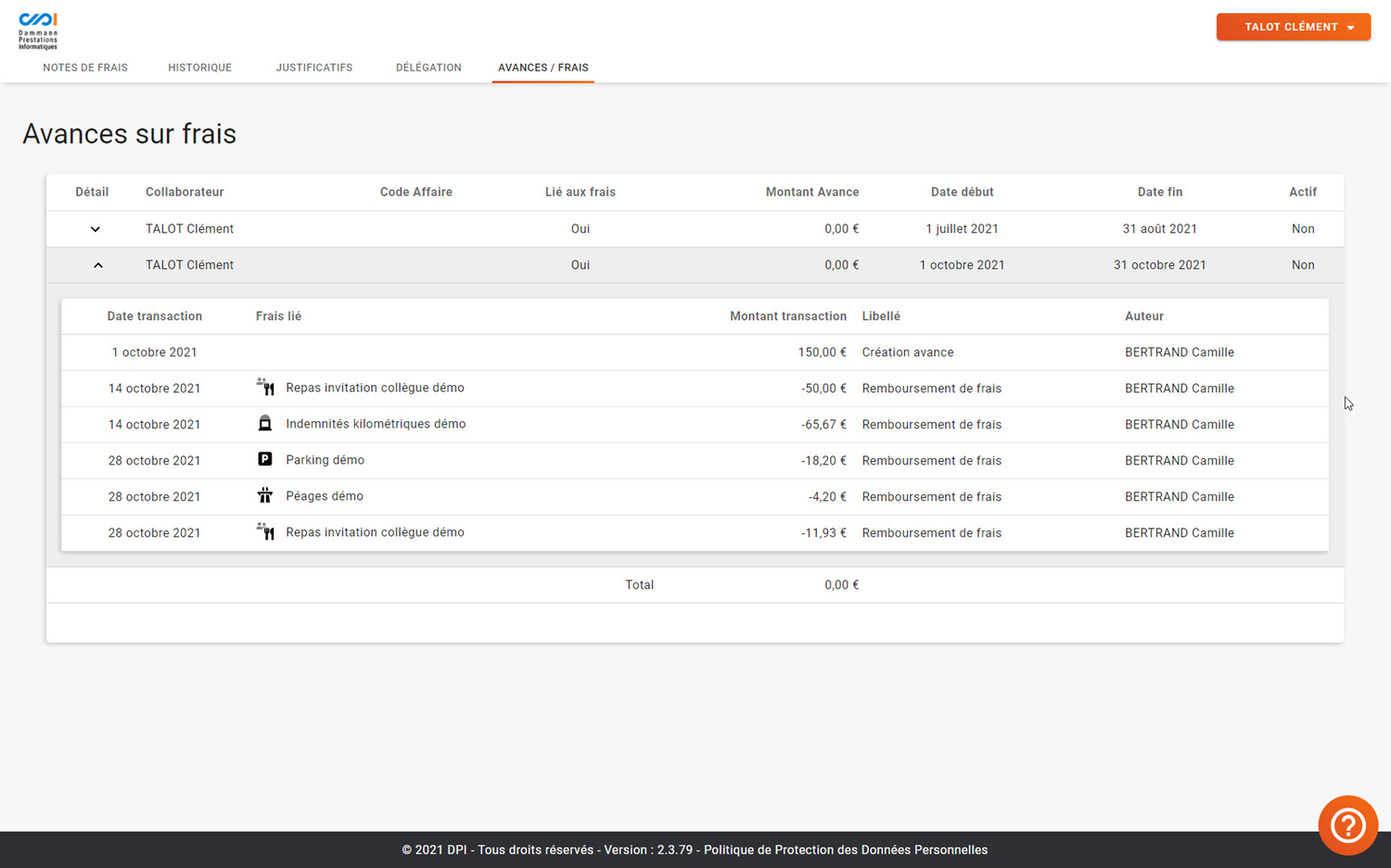Screen dimensions: 1391x868
Task: Click the meal icon on 14 octobre row
Action: 265,388
